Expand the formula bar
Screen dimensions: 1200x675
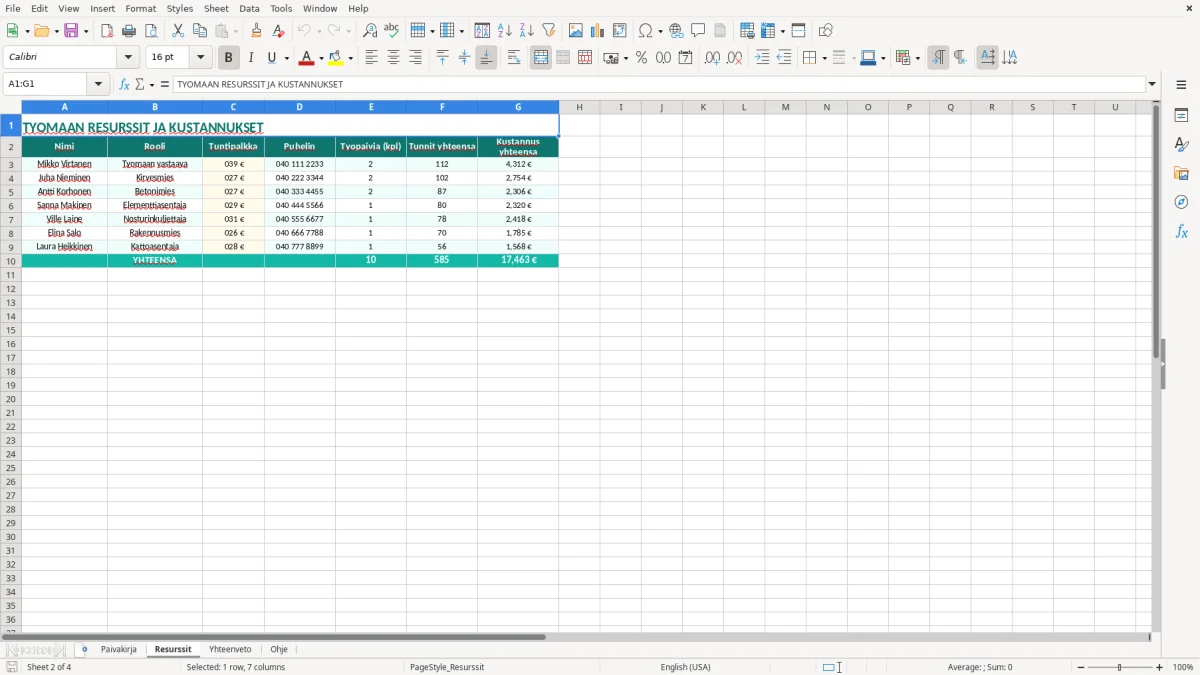tap(1152, 85)
